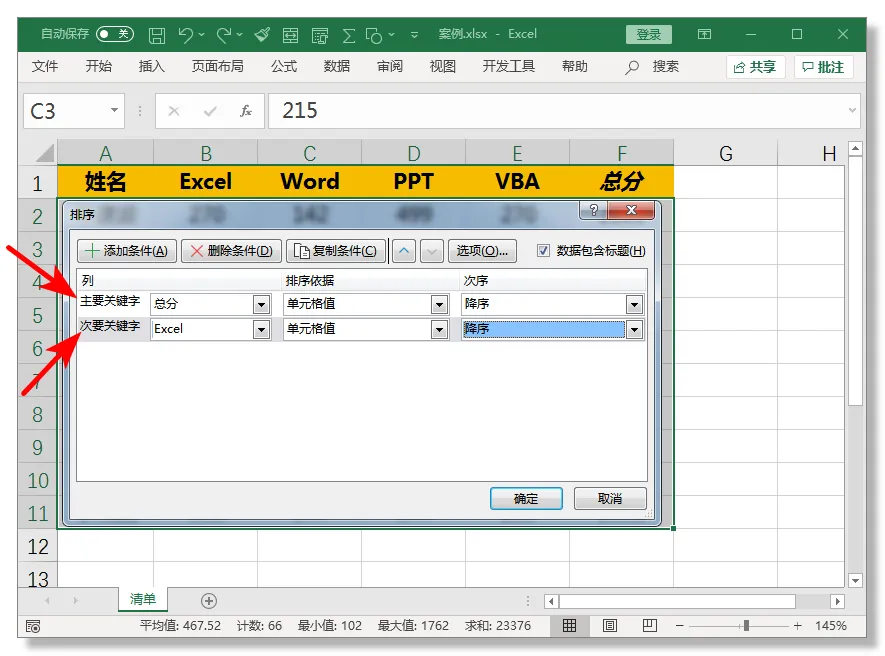Screen dimensions: 885x656
Task: Open the Name Box dropdown arrow
Action: [114, 110]
